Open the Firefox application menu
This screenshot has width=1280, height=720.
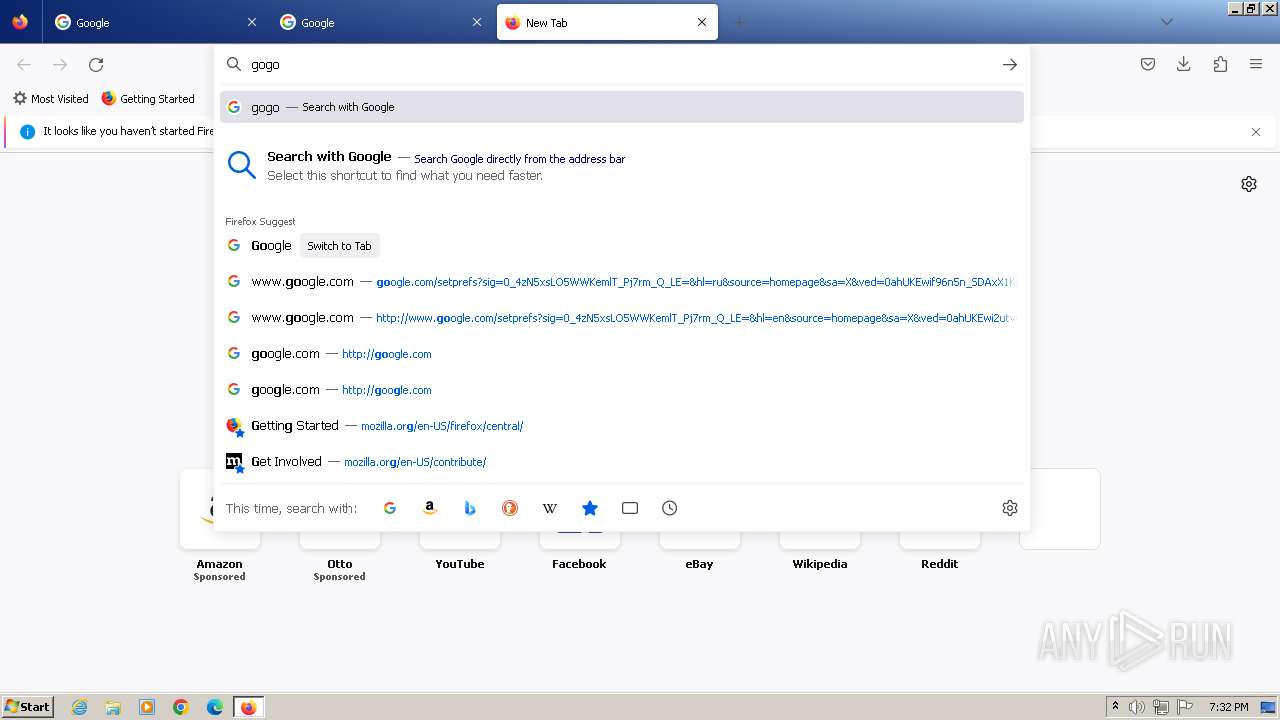tap(1256, 65)
